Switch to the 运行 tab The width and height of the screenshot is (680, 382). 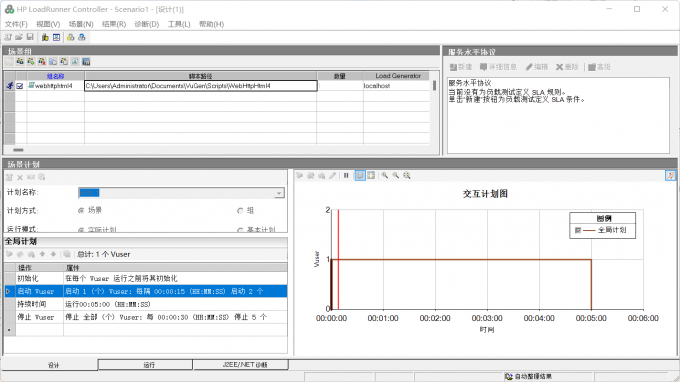(145, 365)
